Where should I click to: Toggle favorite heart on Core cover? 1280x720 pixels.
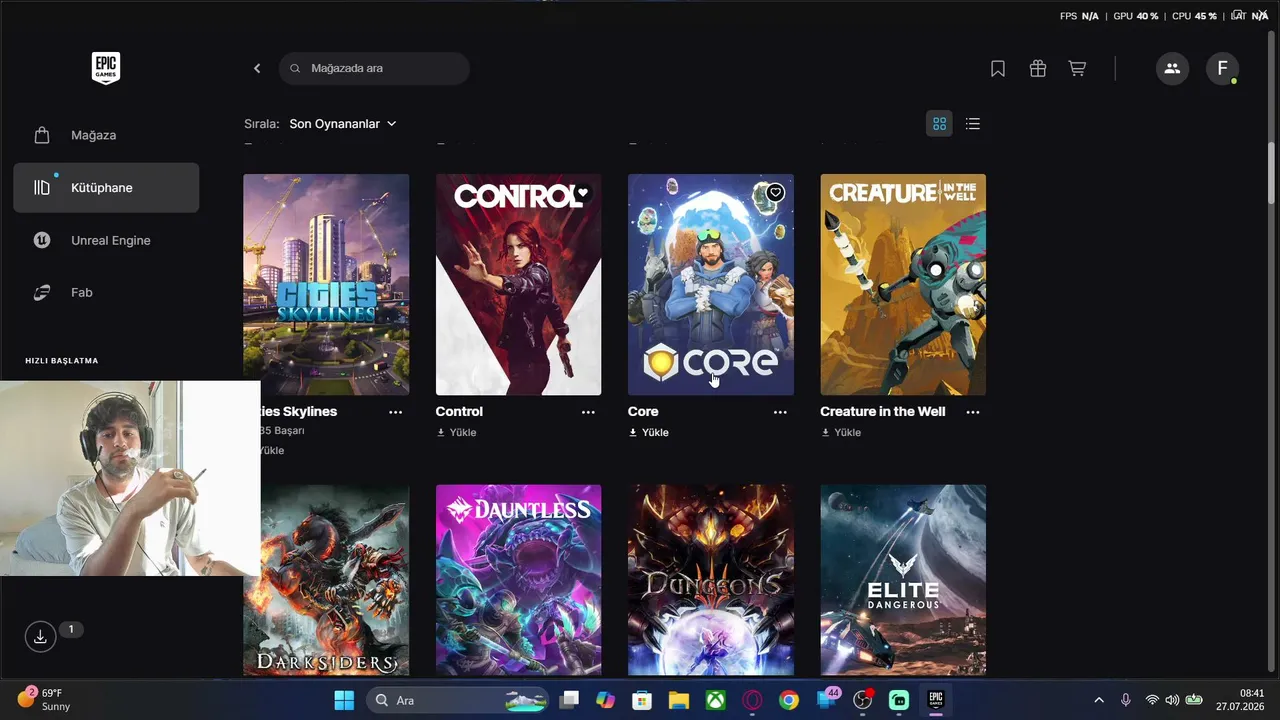[775, 193]
